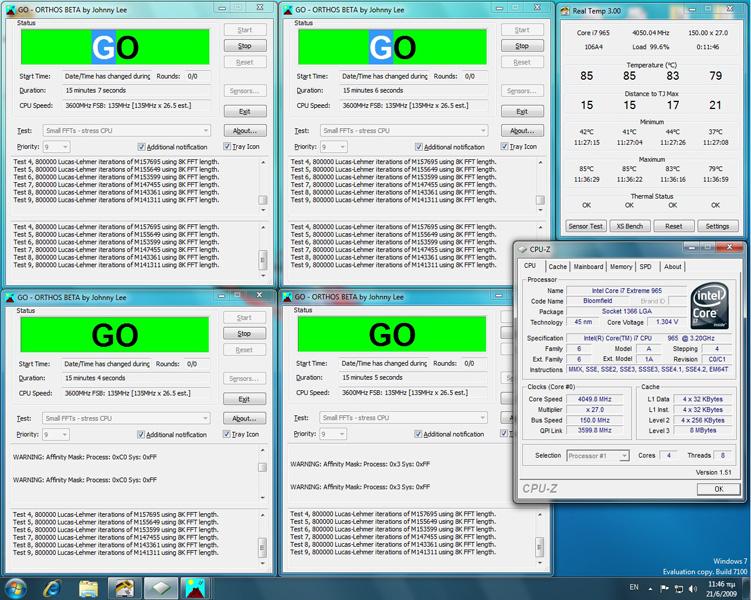Click About... in the 15 minutes 6 seconds ORTHOS window
The height and width of the screenshot is (600, 751).
(x=522, y=131)
